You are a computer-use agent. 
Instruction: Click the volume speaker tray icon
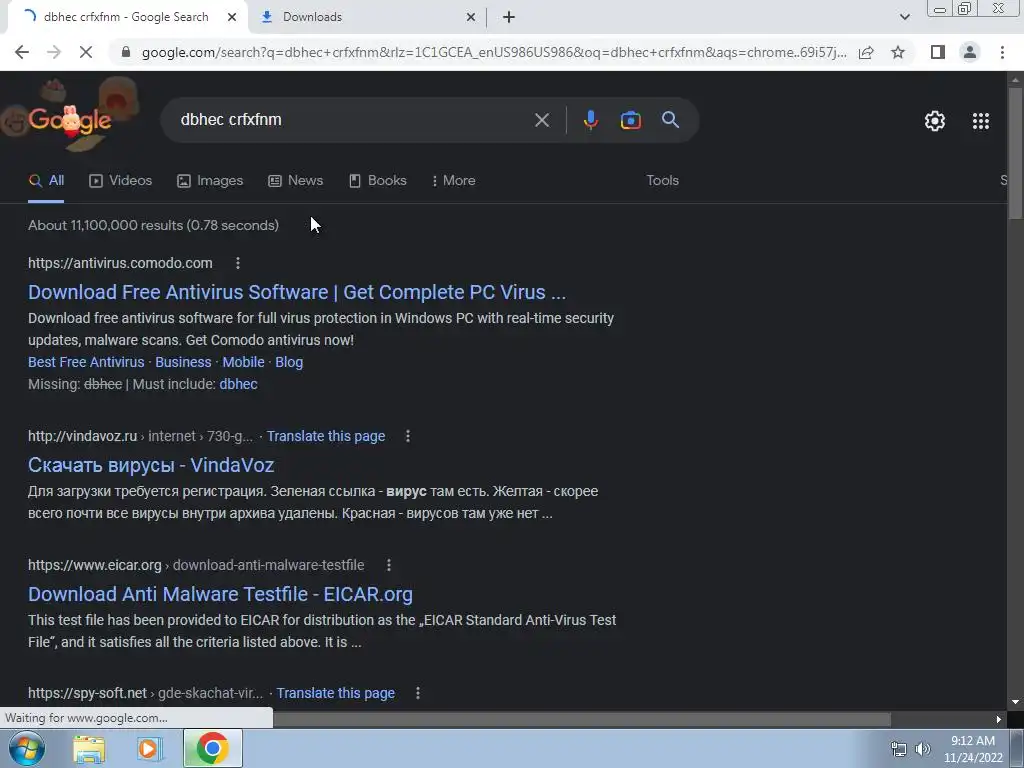923,749
